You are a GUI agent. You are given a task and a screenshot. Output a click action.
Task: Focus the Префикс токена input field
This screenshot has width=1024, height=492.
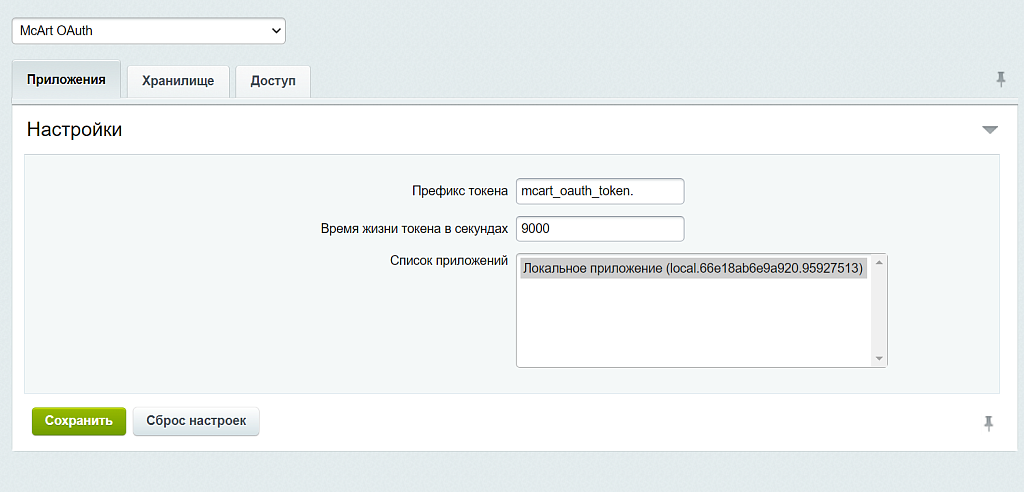599,191
